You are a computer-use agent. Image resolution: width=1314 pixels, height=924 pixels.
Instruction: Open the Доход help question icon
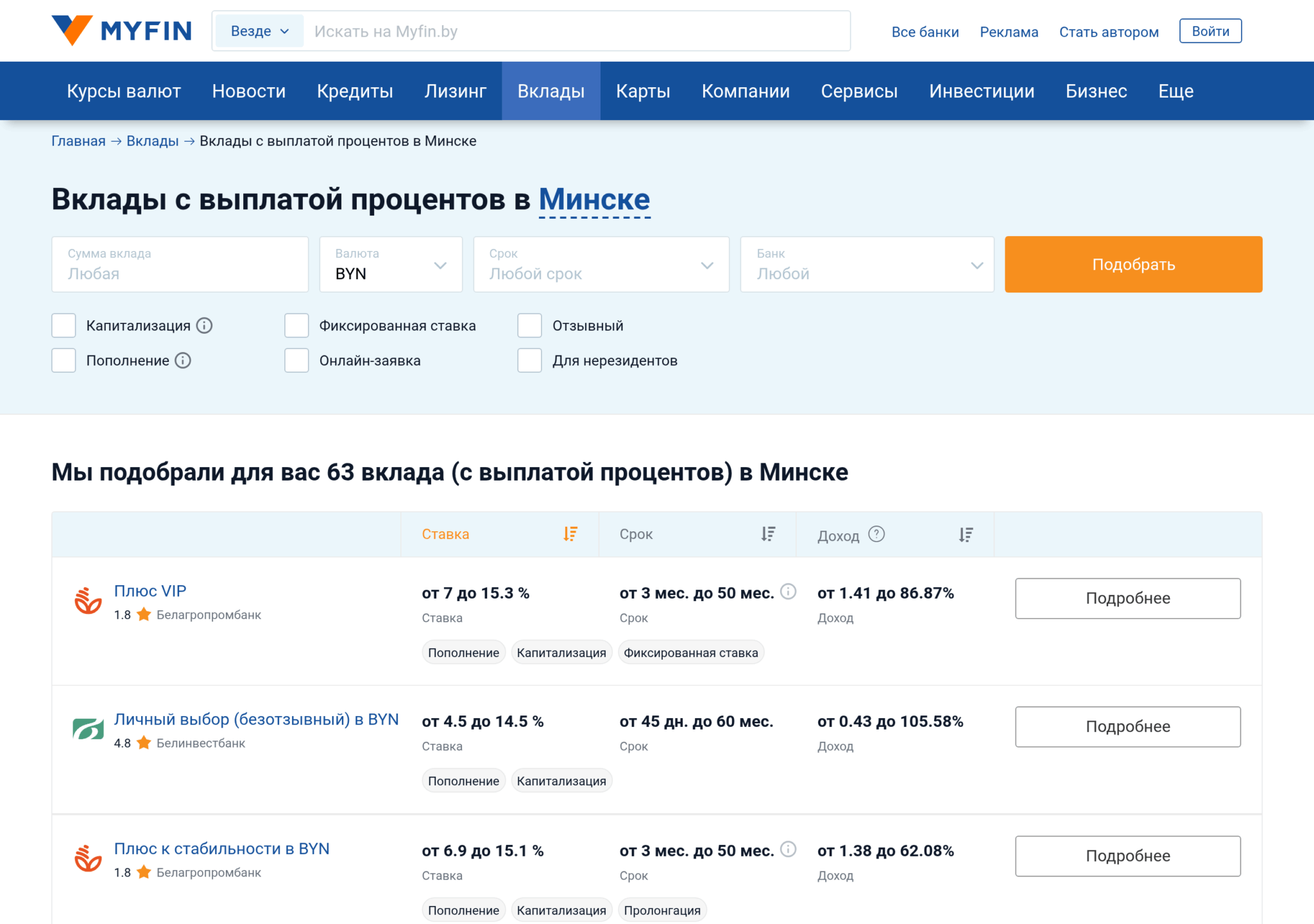pos(876,534)
